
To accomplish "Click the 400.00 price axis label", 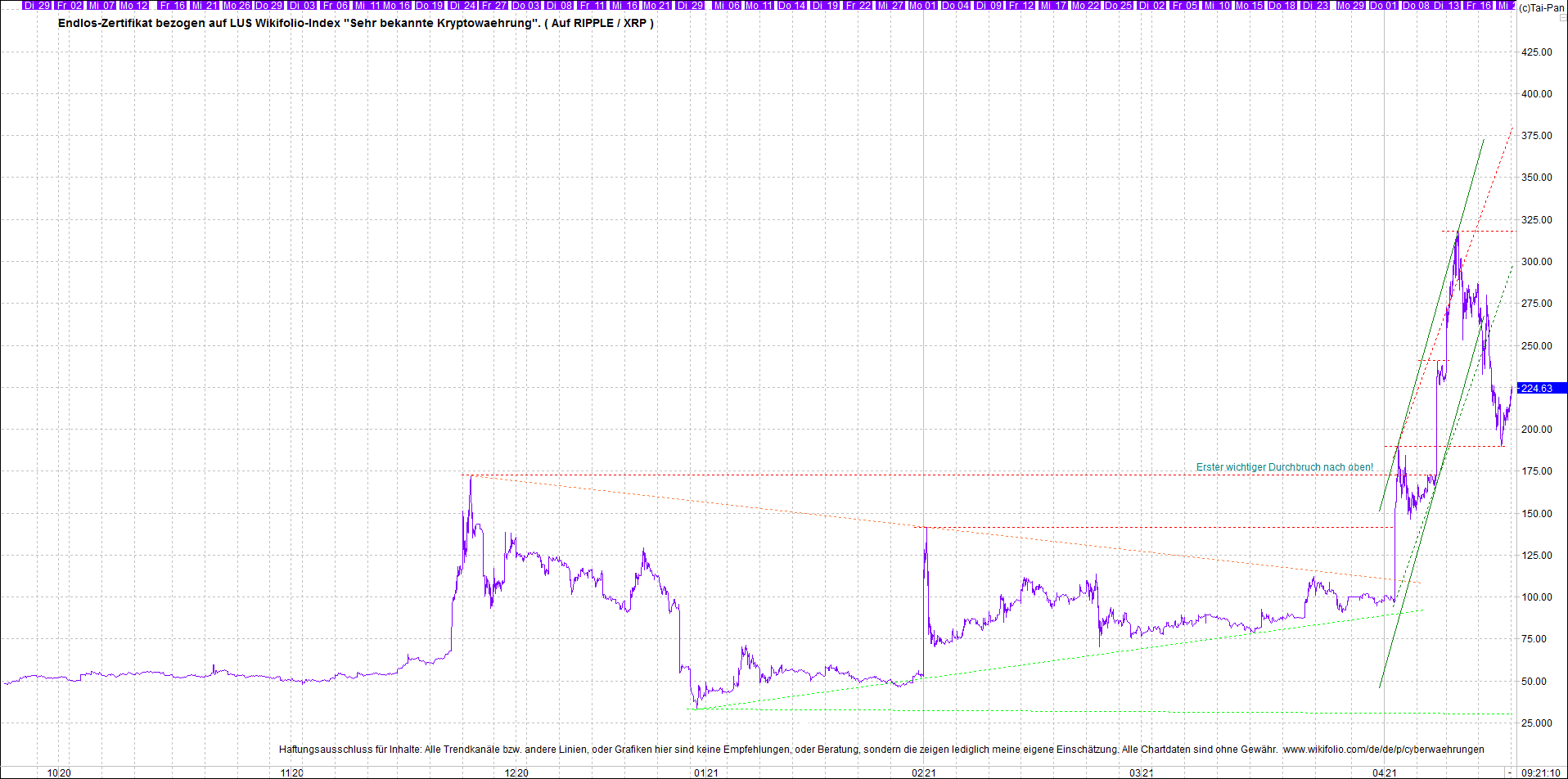I will tap(1536, 93).
